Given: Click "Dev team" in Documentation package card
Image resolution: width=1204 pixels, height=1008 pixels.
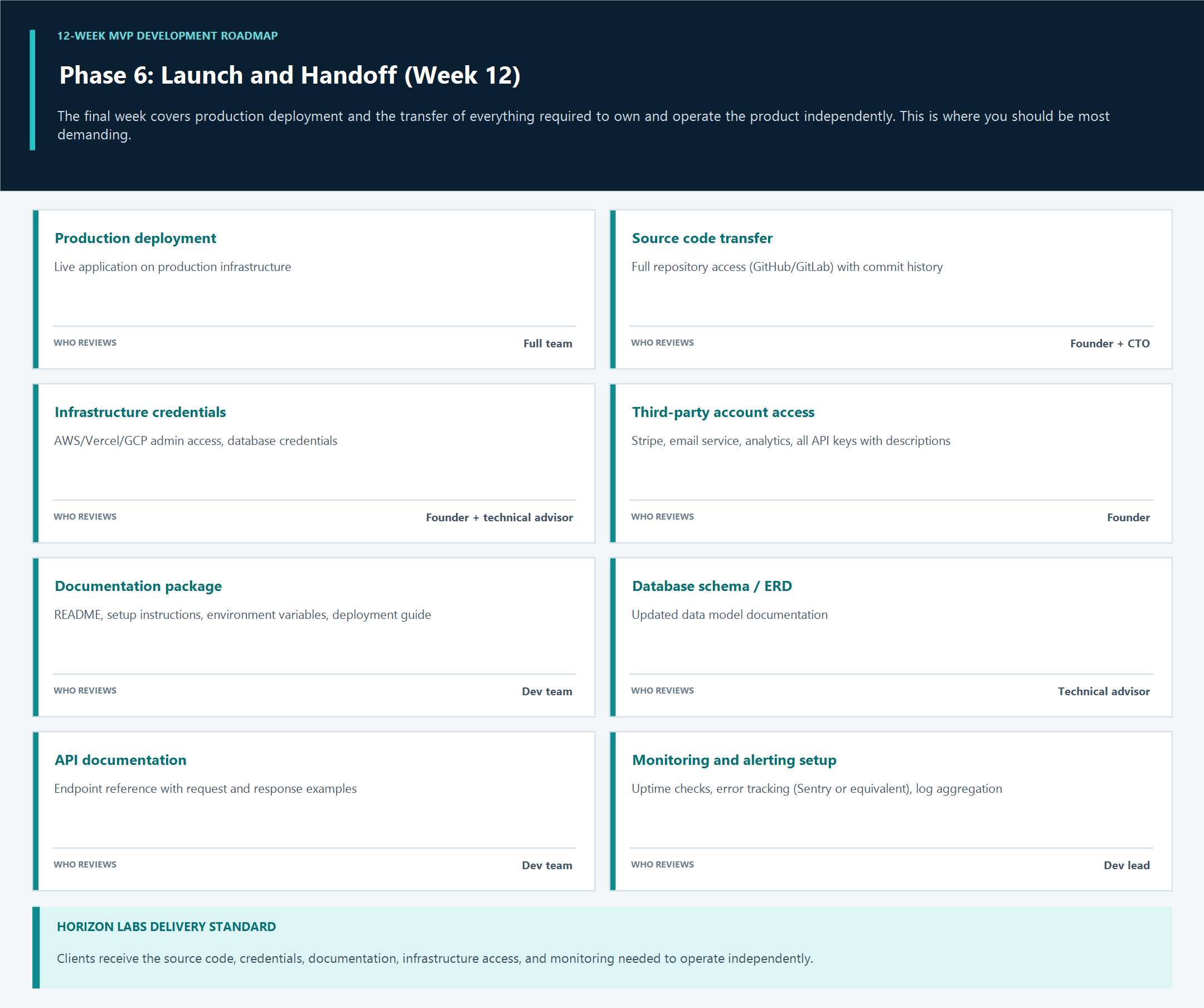Looking at the screenshot, I should (x=547, y=691).
